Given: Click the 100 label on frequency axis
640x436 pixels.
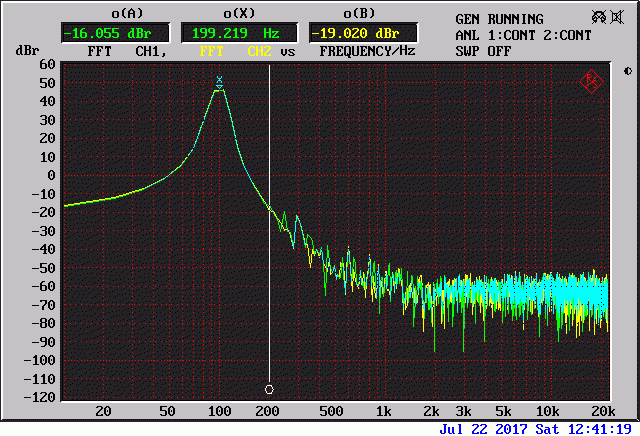Looking at the screenshot, I should (x=220, y=411).
